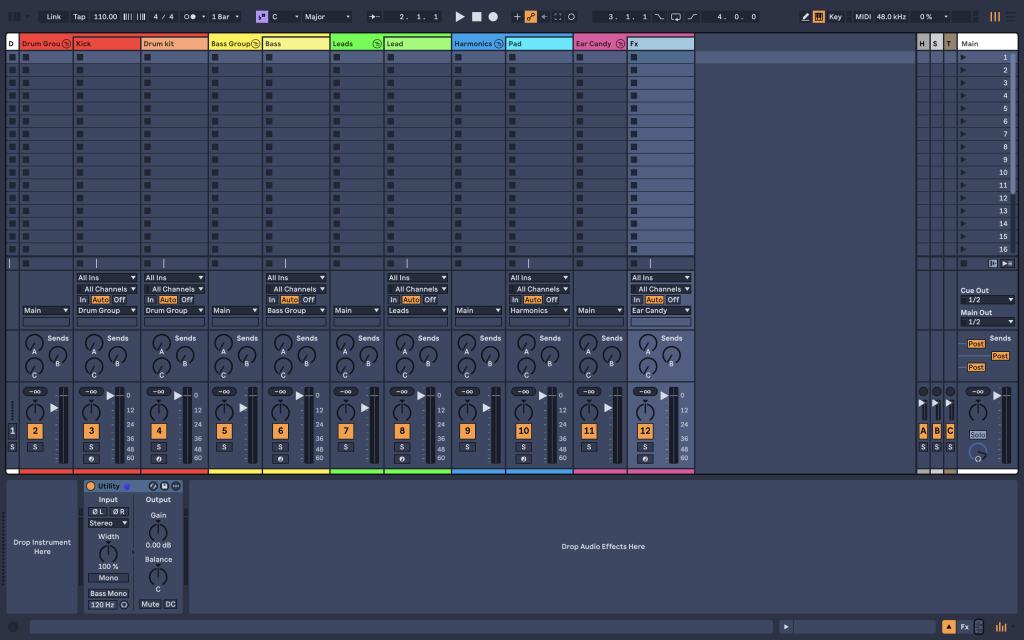Click the Utility device save preset icon
1024x640 pixels.
(x=164, y=486)
